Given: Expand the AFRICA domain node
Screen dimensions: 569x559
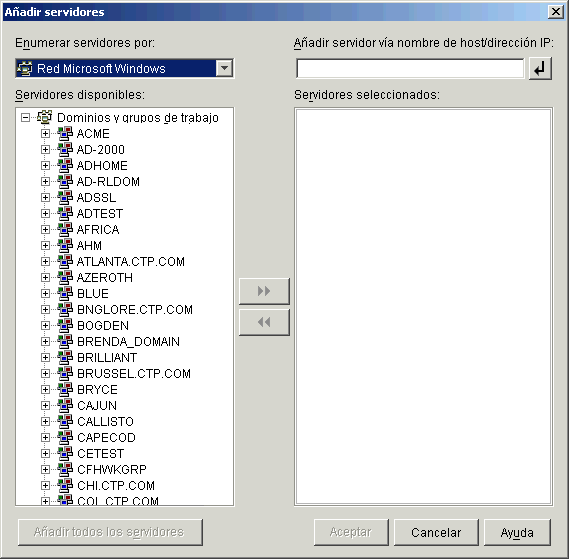Looking at the screenshot, I should tap(45, 229).
